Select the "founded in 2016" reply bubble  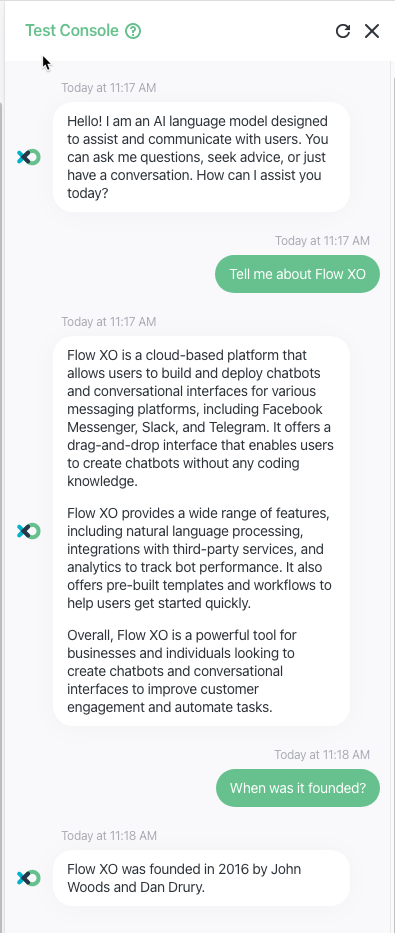coord(201,878)
